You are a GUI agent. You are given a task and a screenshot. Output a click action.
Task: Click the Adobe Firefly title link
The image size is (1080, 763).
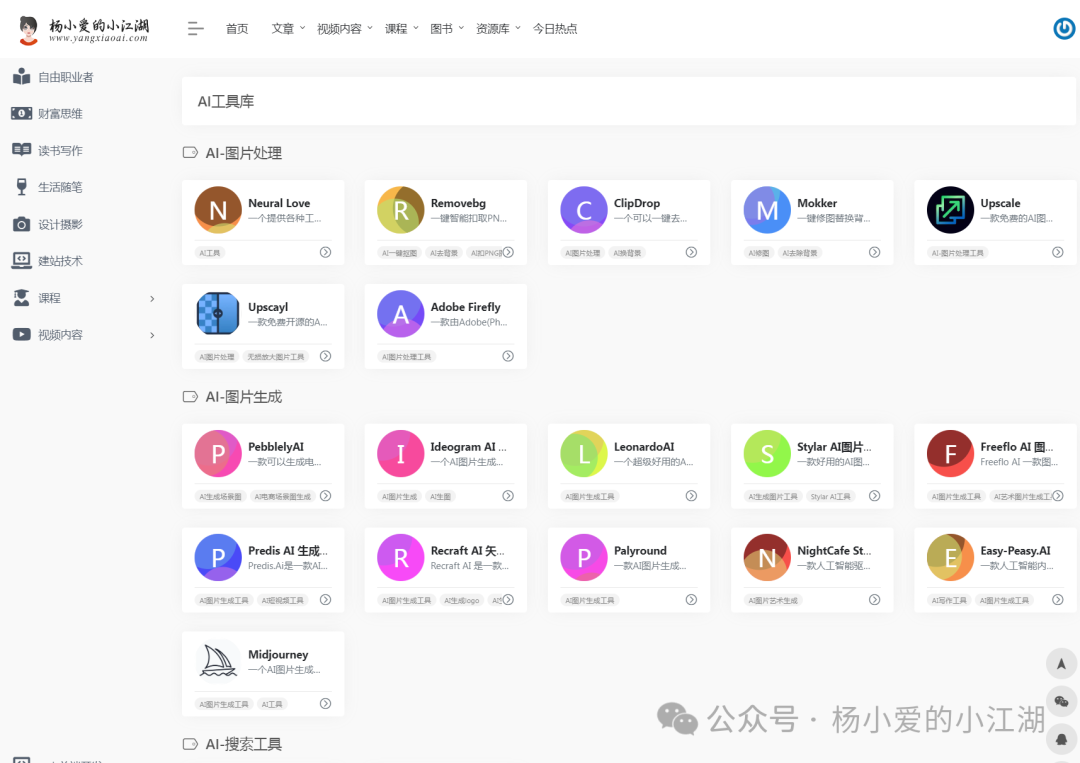coord(466,306)
